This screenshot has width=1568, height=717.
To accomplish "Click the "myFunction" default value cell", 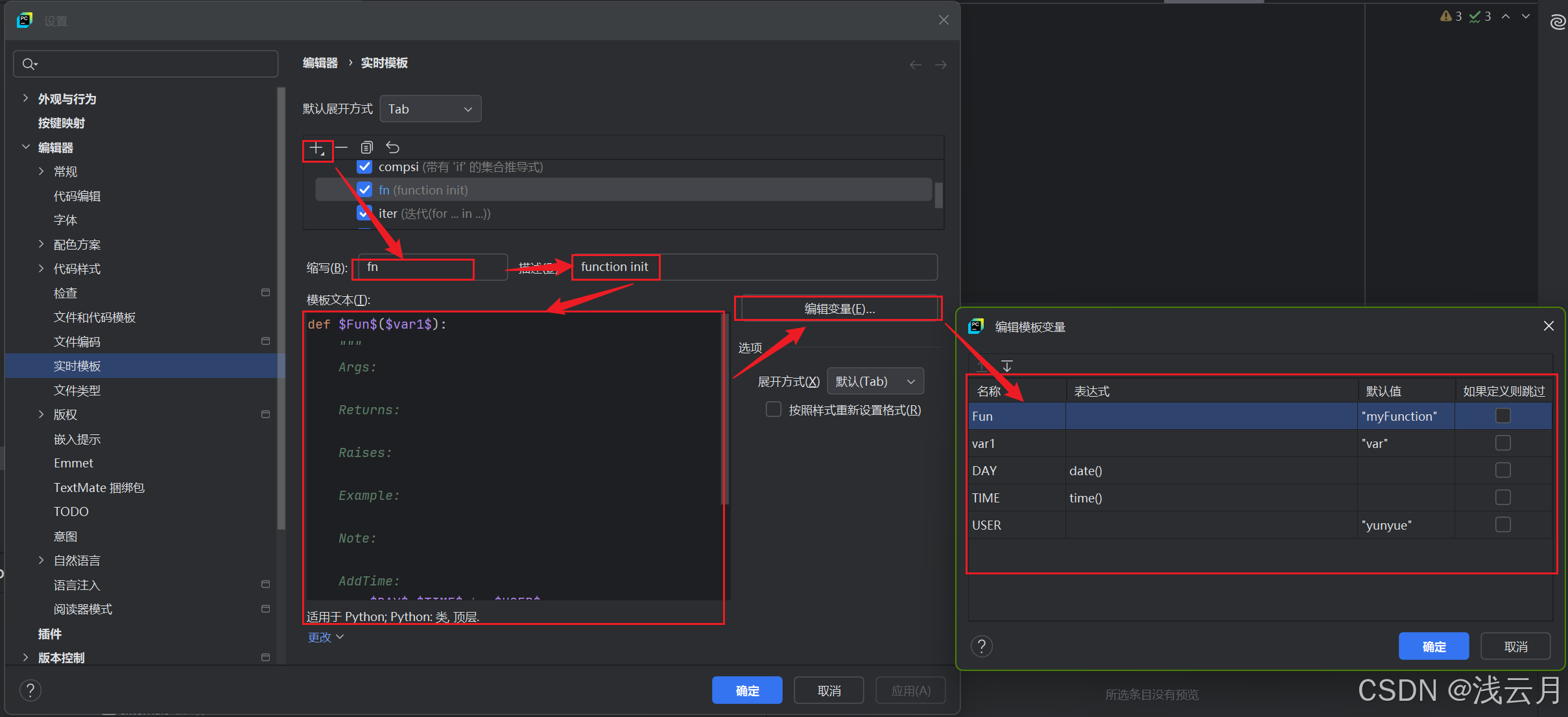I will [x=1406, y=416].
